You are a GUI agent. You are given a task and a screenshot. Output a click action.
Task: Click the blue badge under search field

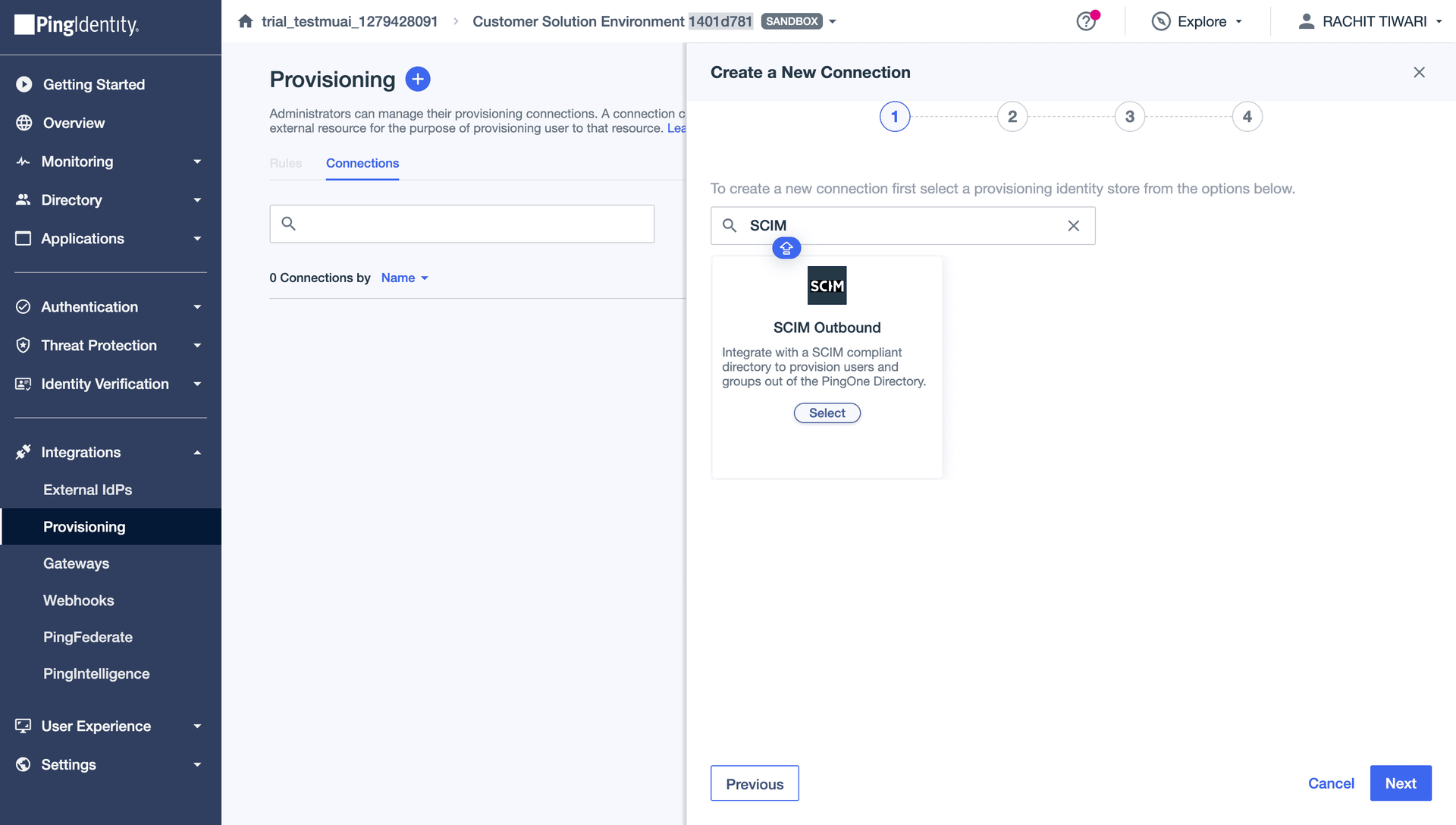(786, 248)
